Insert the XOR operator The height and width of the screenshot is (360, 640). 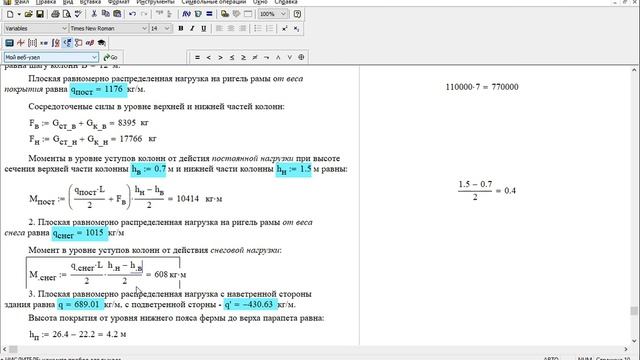coord(301,58)
